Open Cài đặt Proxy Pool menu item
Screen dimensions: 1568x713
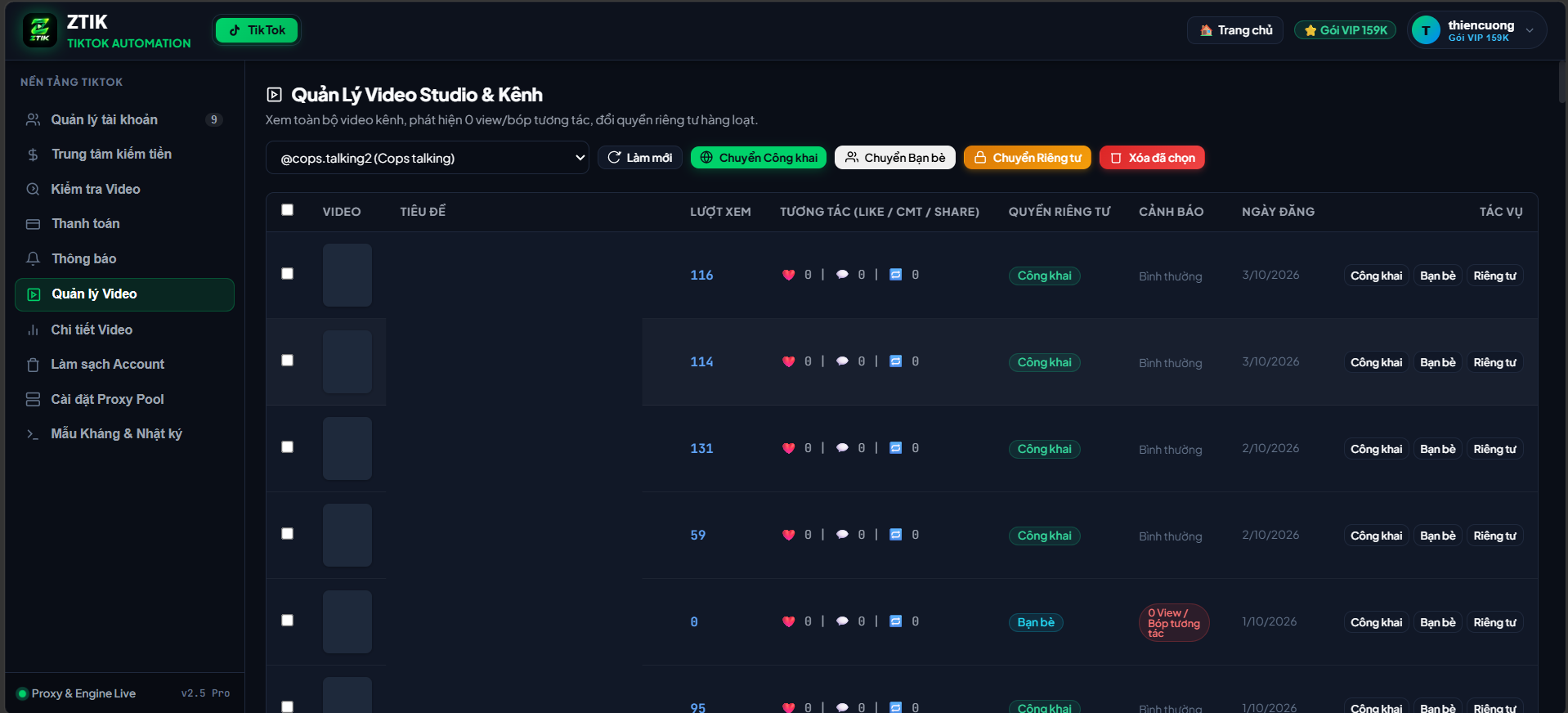point(124,399)
